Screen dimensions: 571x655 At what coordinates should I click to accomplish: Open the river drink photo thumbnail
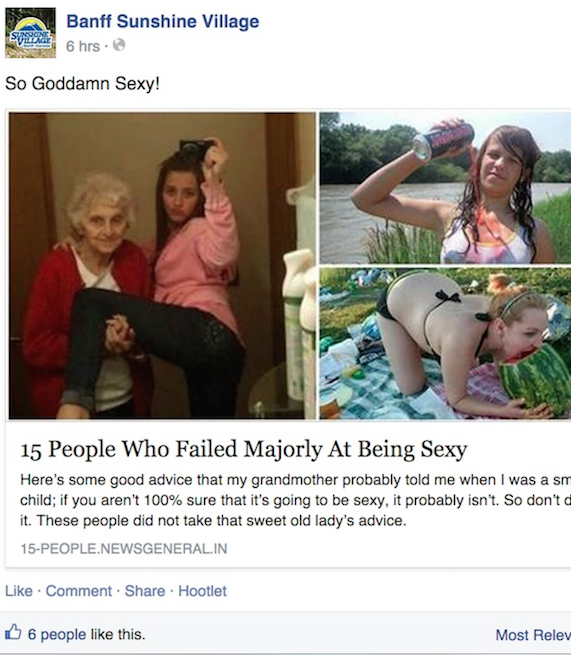[x=445, y=188]
